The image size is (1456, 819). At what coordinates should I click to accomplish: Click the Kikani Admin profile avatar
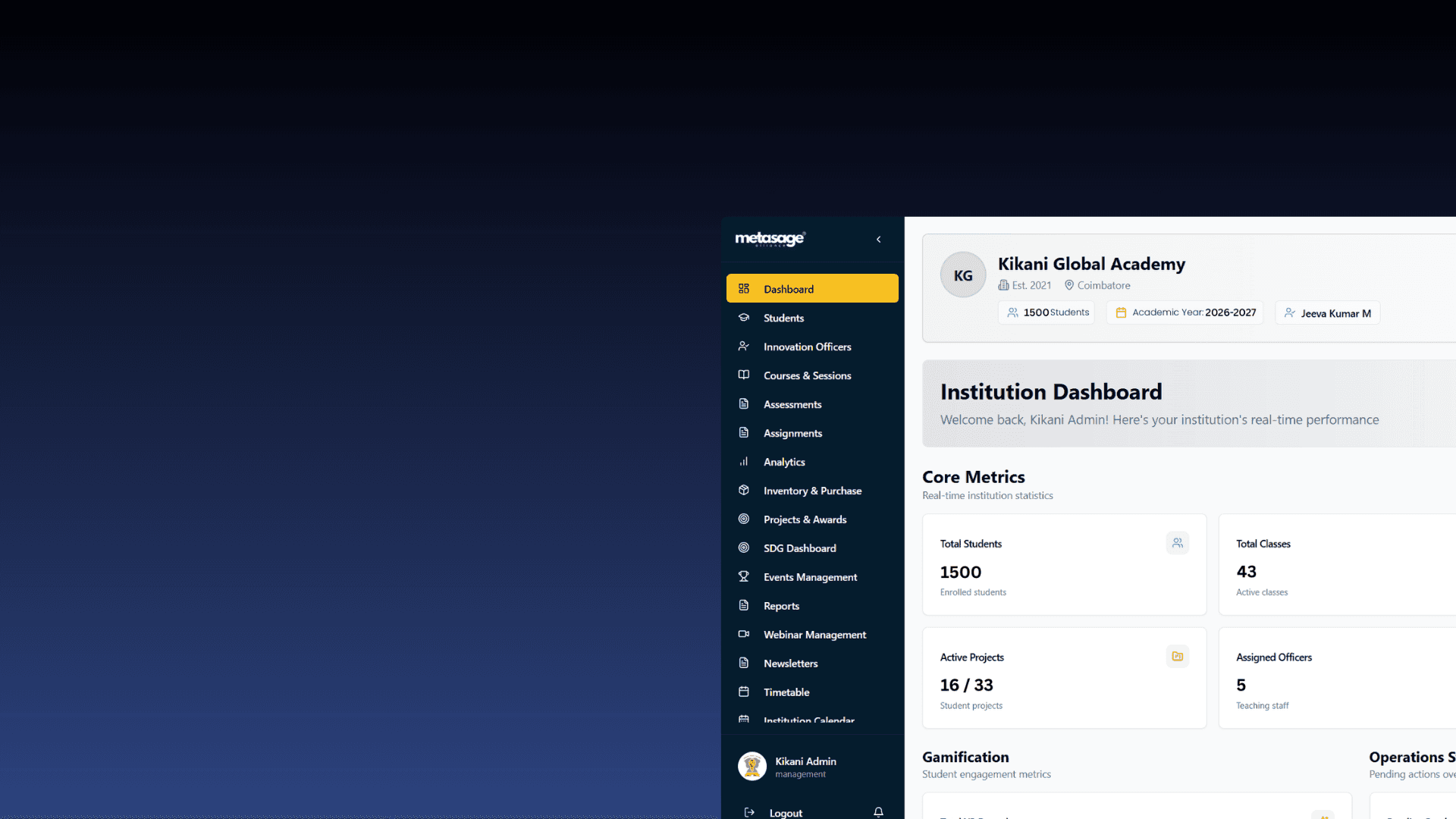pyautogui.click(x=752, y=767)
